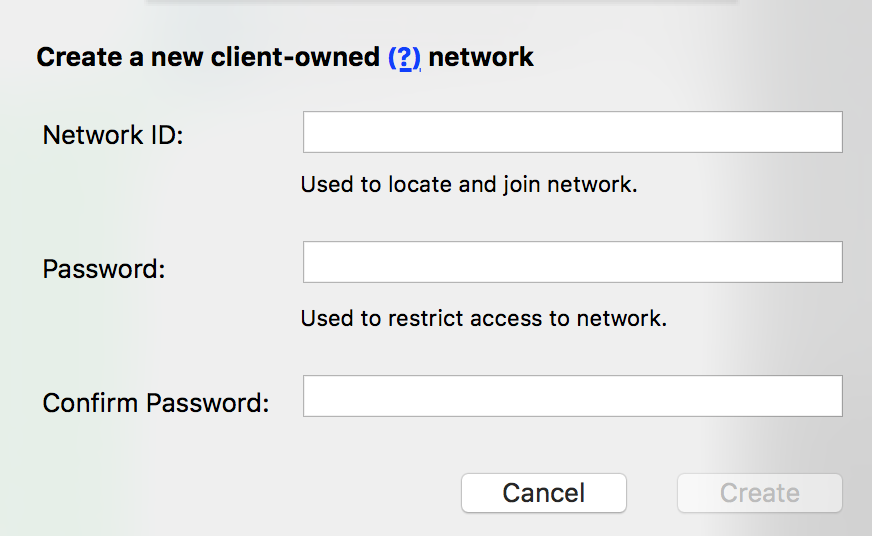Screen dimensions: 872x536
Task: Click the blue question mark in the title
Action: [x=404, y=58]
